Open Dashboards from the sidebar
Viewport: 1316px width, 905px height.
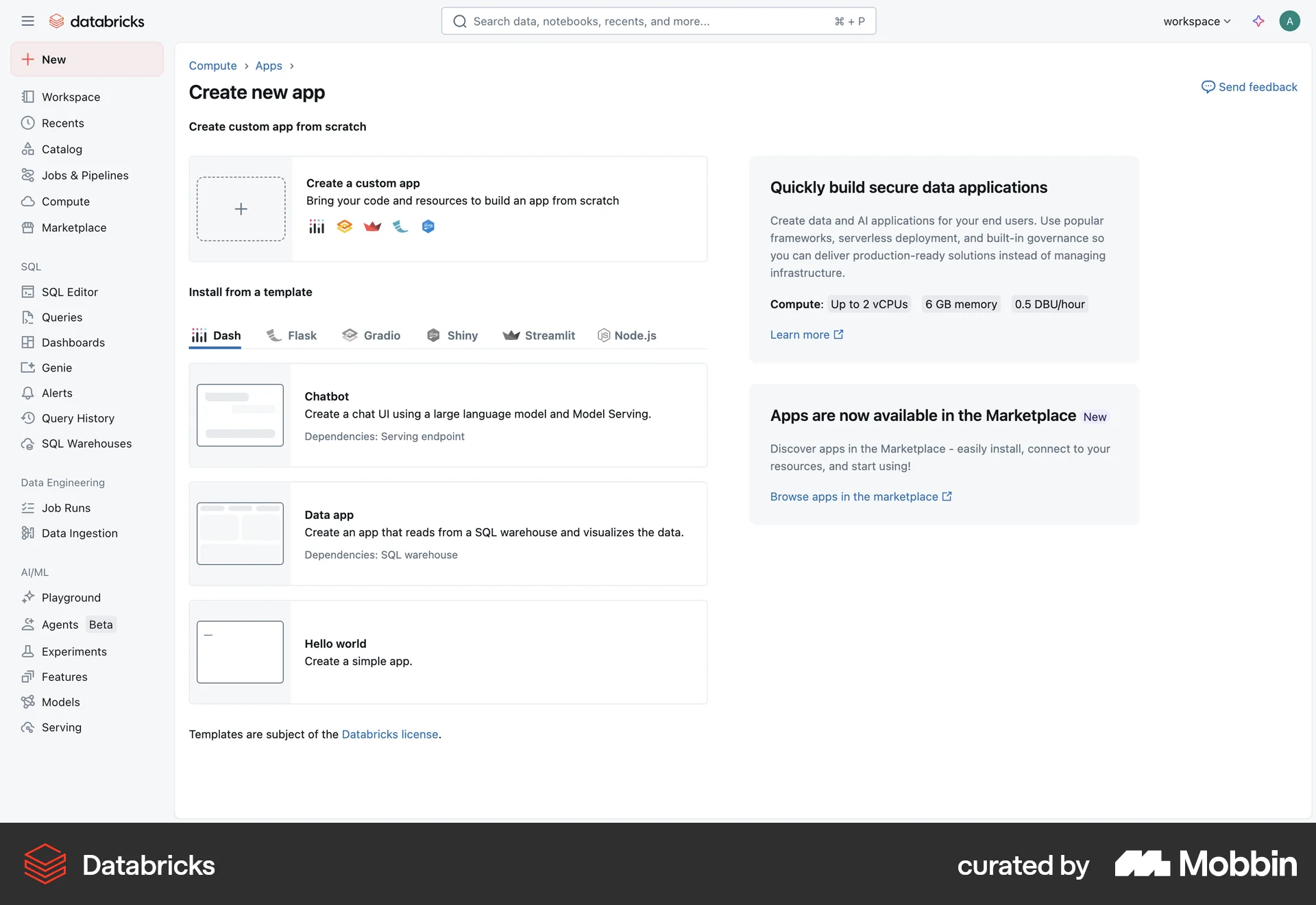(73, 342)
